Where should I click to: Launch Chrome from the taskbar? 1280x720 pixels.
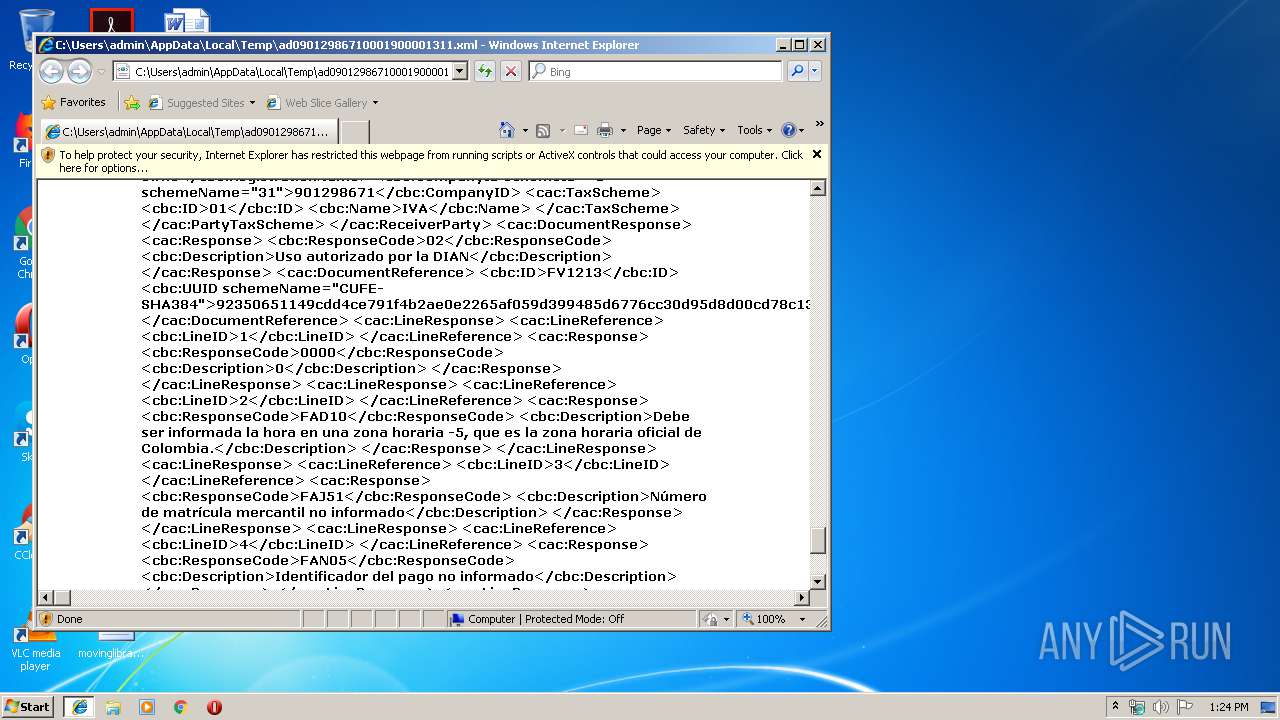pyautogui.click(x=181, y=706)
